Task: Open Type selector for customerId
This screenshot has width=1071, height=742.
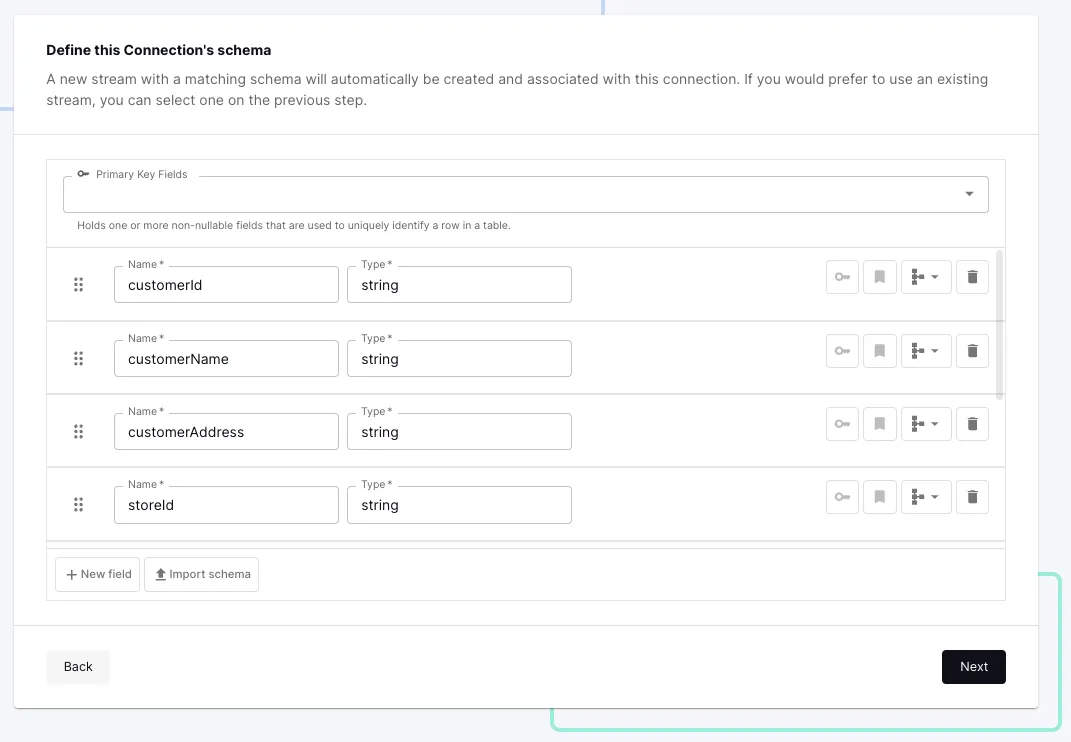Action: [x=459, y=285]
